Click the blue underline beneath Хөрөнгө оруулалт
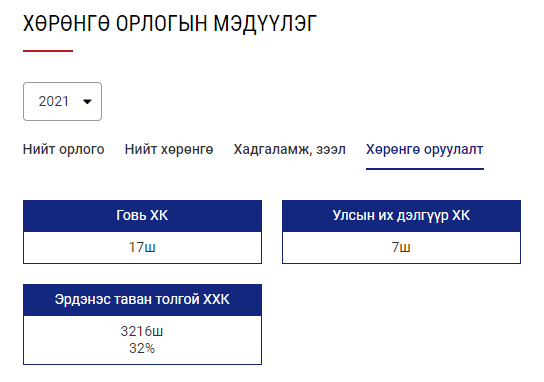 [x=425, y=169]
